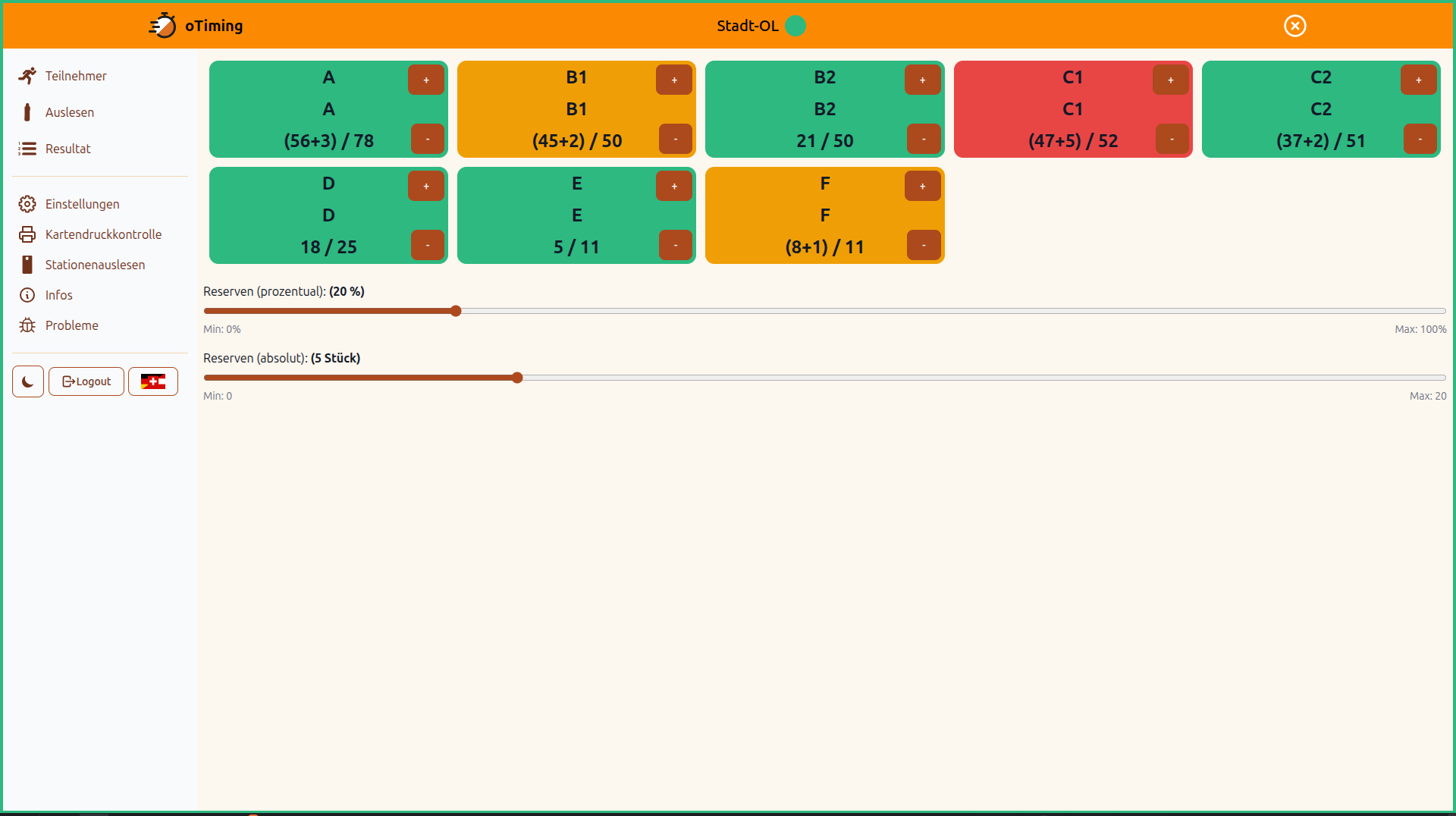
Task: Toggle dark mode with the moon button
Action: pyautogui.click(x=28, y=381)
